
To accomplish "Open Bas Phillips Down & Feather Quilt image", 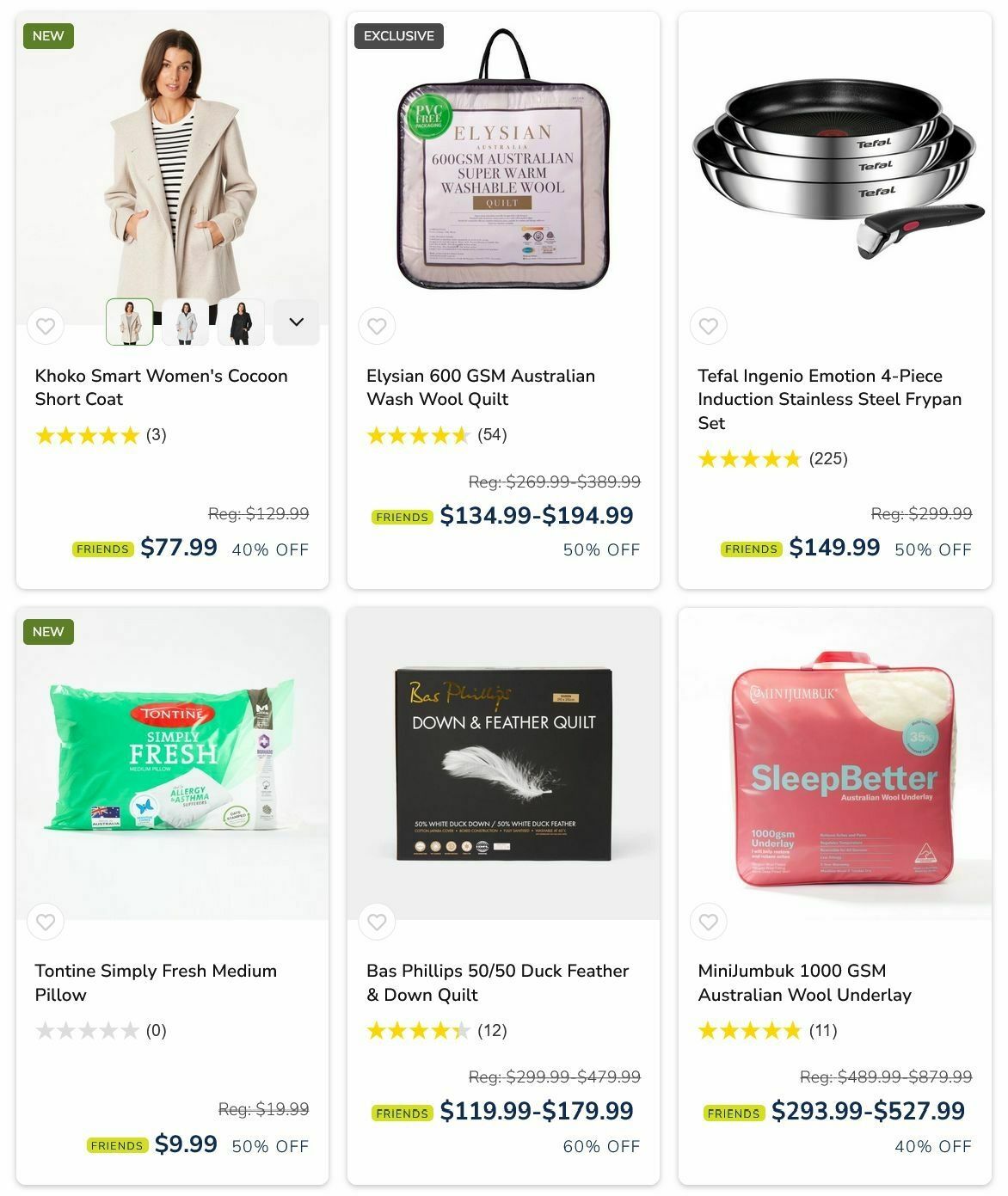I will click(503, 764).
